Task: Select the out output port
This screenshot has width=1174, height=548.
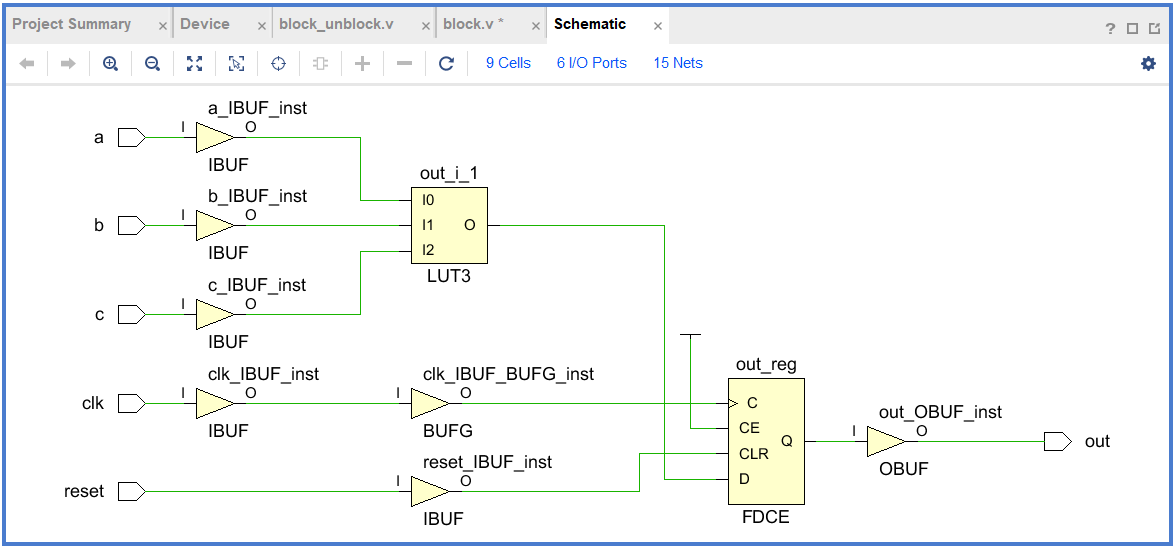Action: click(1057, 442)
